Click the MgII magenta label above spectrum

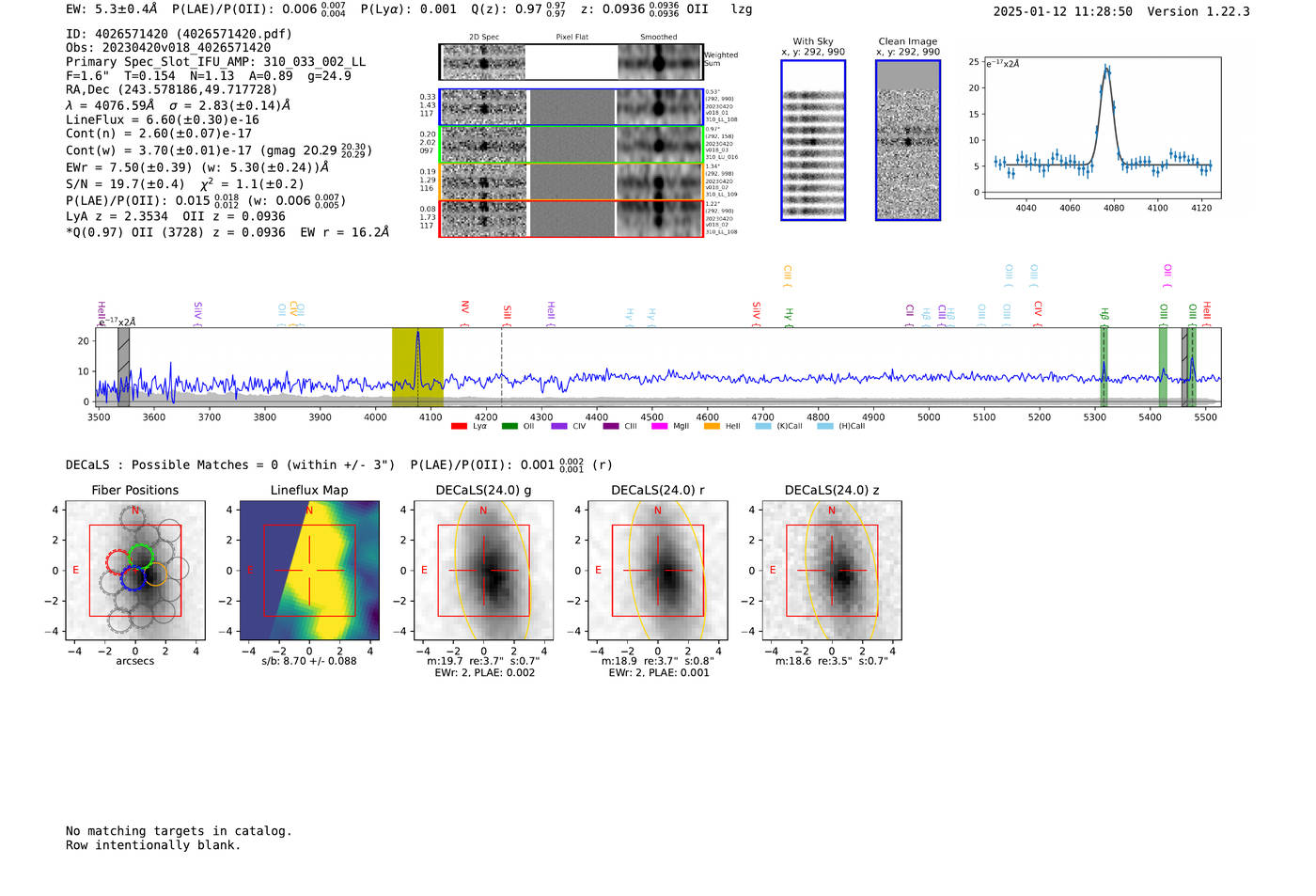pyautogui.click(x=1167, y=275)
